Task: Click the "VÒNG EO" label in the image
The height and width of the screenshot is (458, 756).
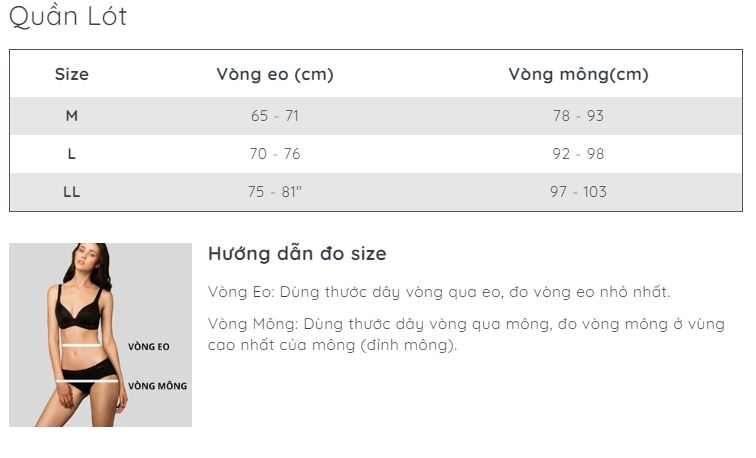Action: 149,347
